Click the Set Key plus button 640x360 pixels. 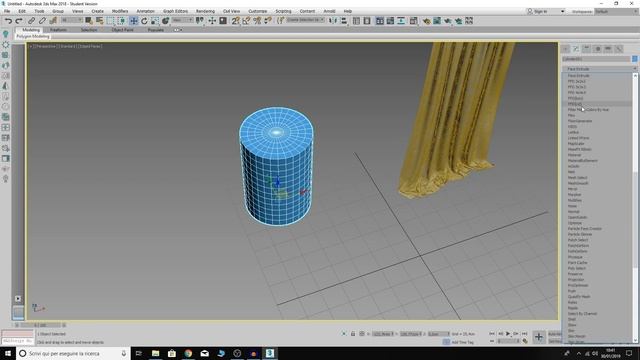(539, 337)
